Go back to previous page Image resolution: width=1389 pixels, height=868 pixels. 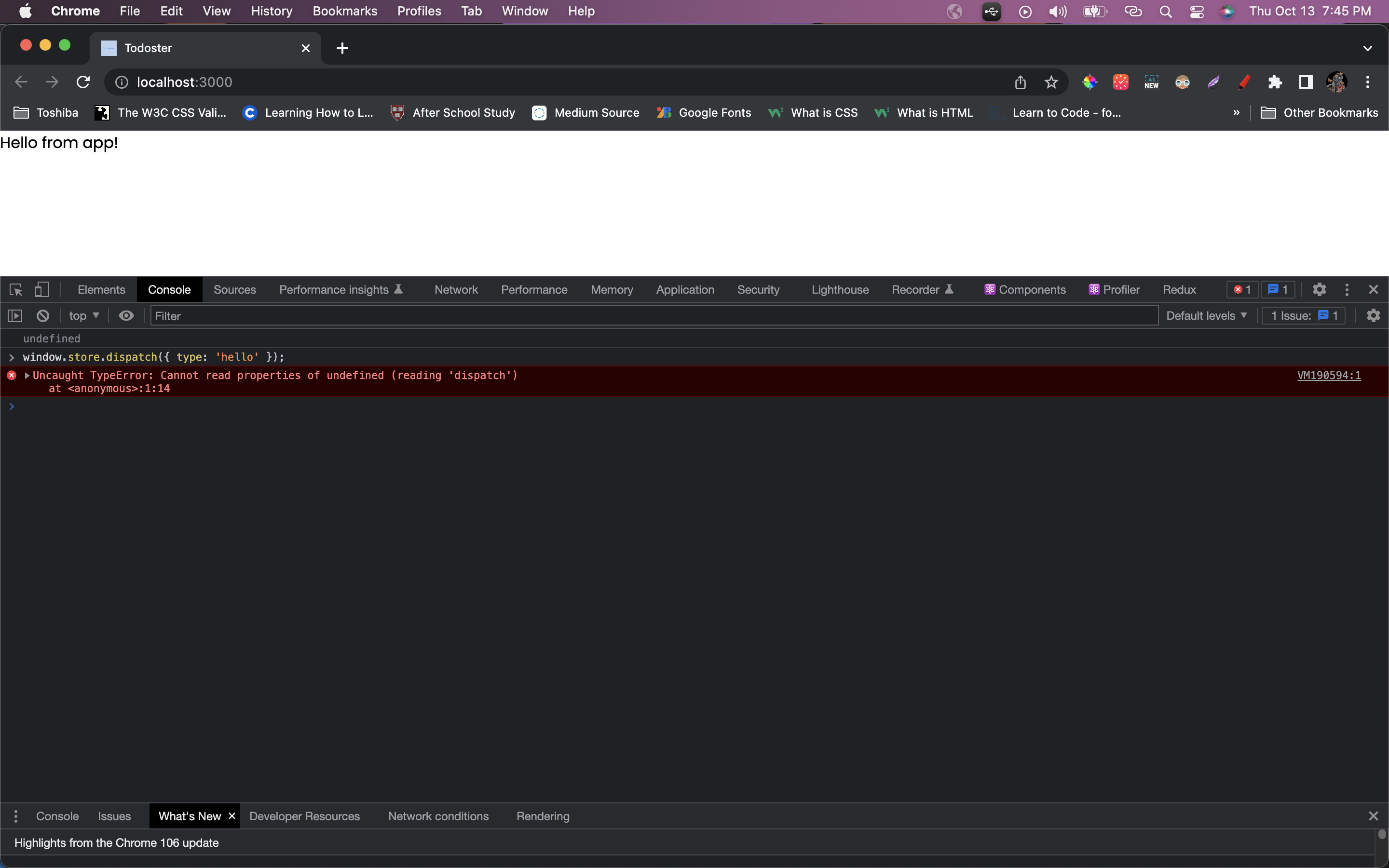click(21, 82)
